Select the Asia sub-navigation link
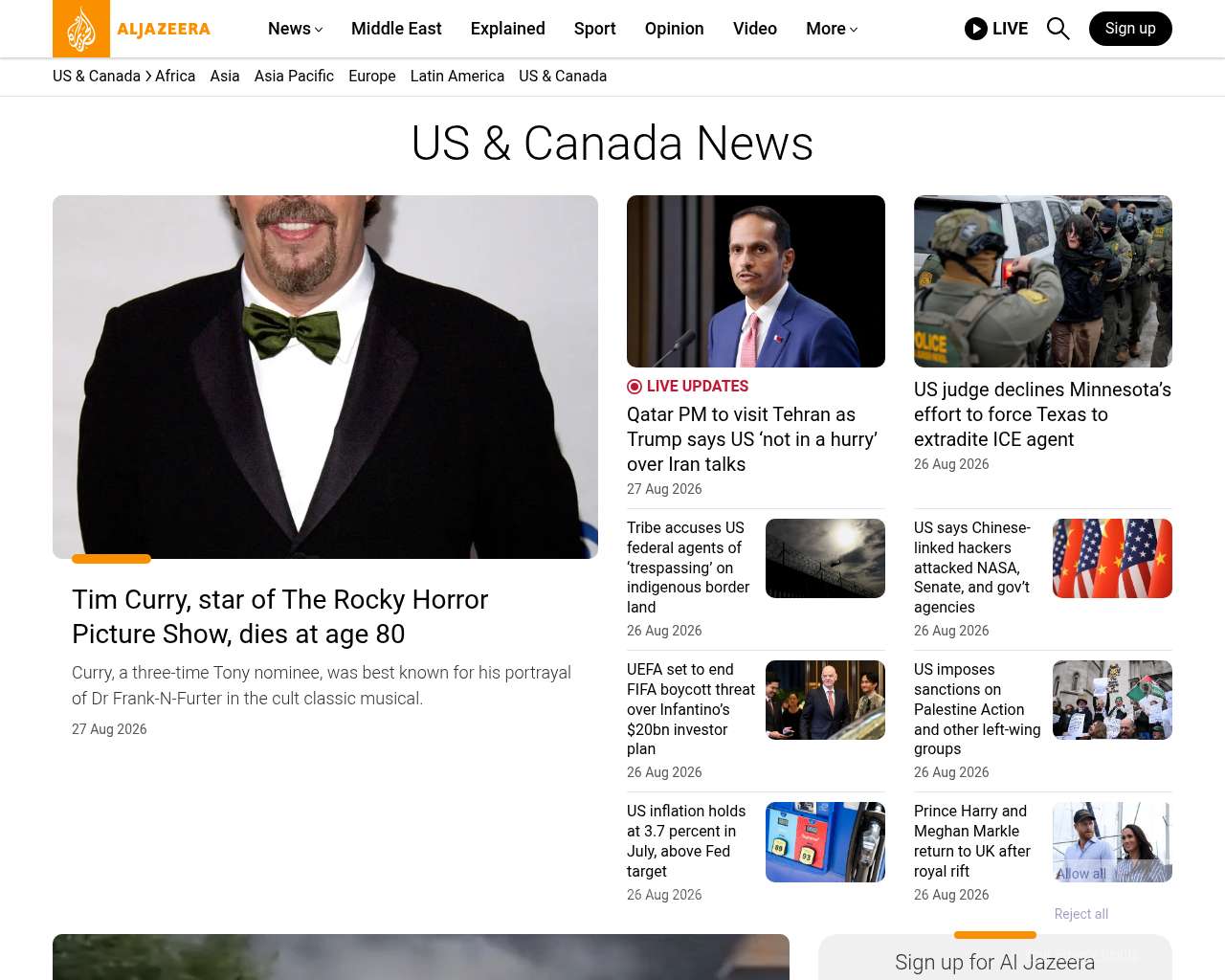 coord(225,77)
